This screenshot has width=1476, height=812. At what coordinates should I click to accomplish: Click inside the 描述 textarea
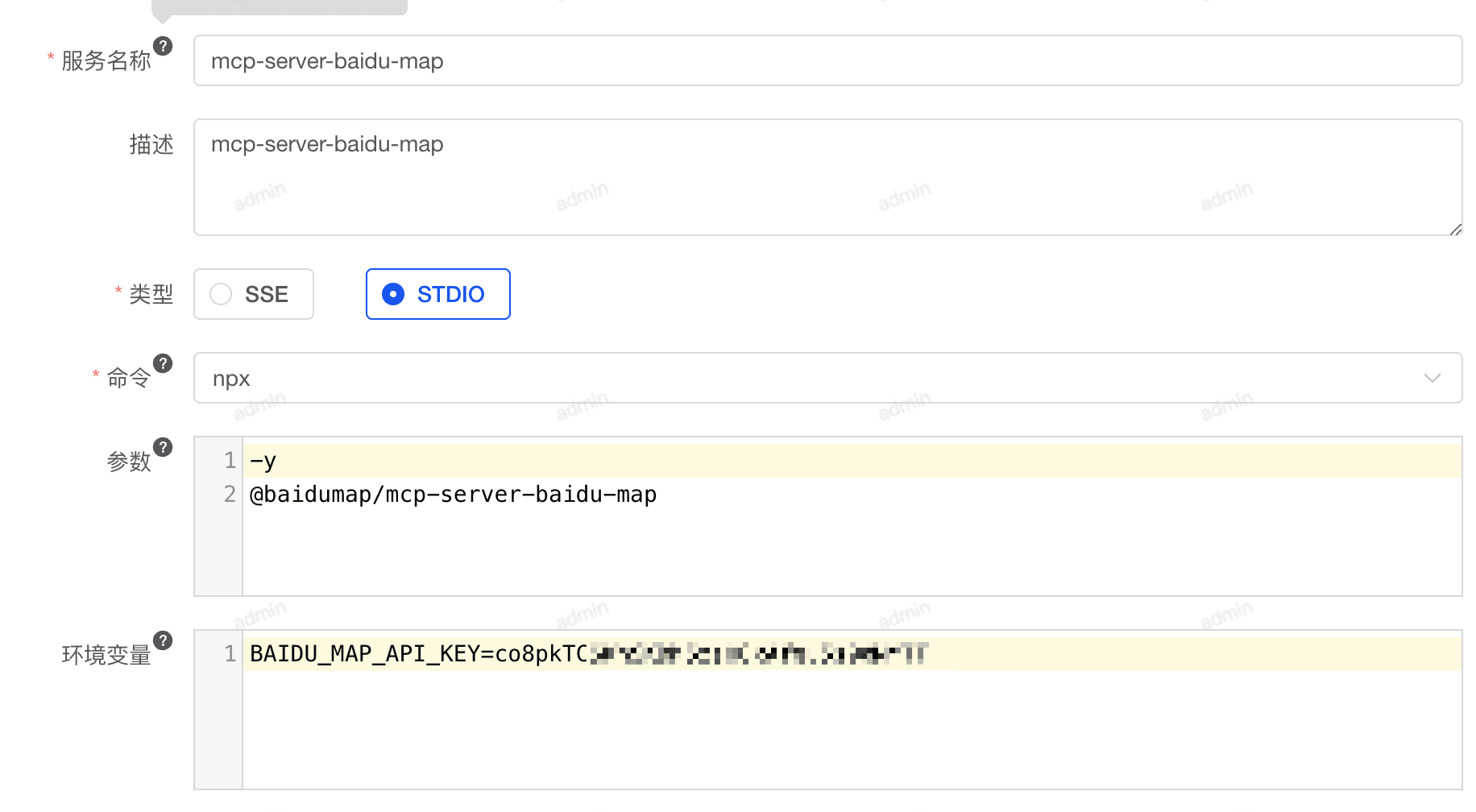click(827, 177)
